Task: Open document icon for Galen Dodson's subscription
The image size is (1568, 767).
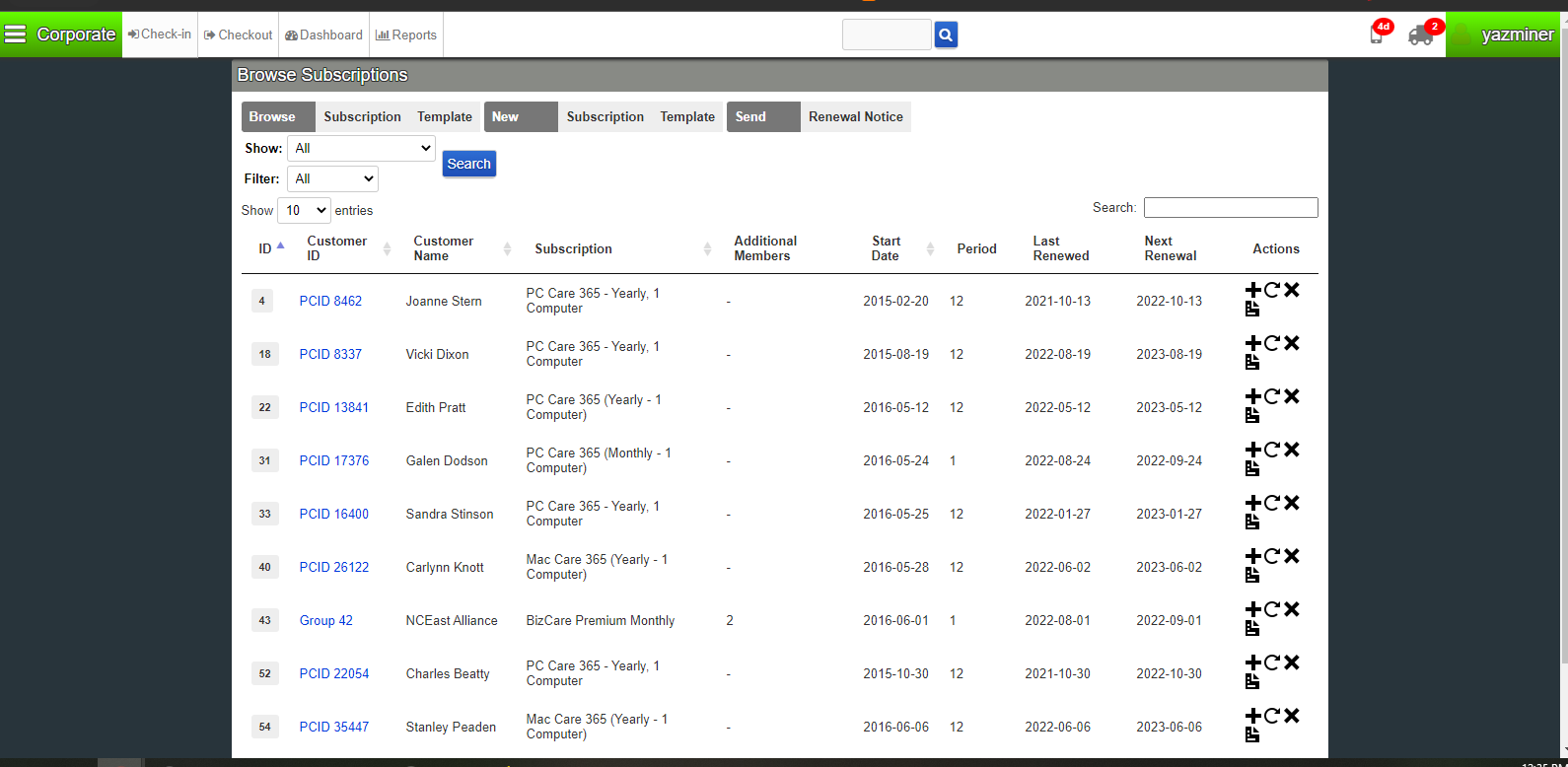Action: [x=1252, y=468]
